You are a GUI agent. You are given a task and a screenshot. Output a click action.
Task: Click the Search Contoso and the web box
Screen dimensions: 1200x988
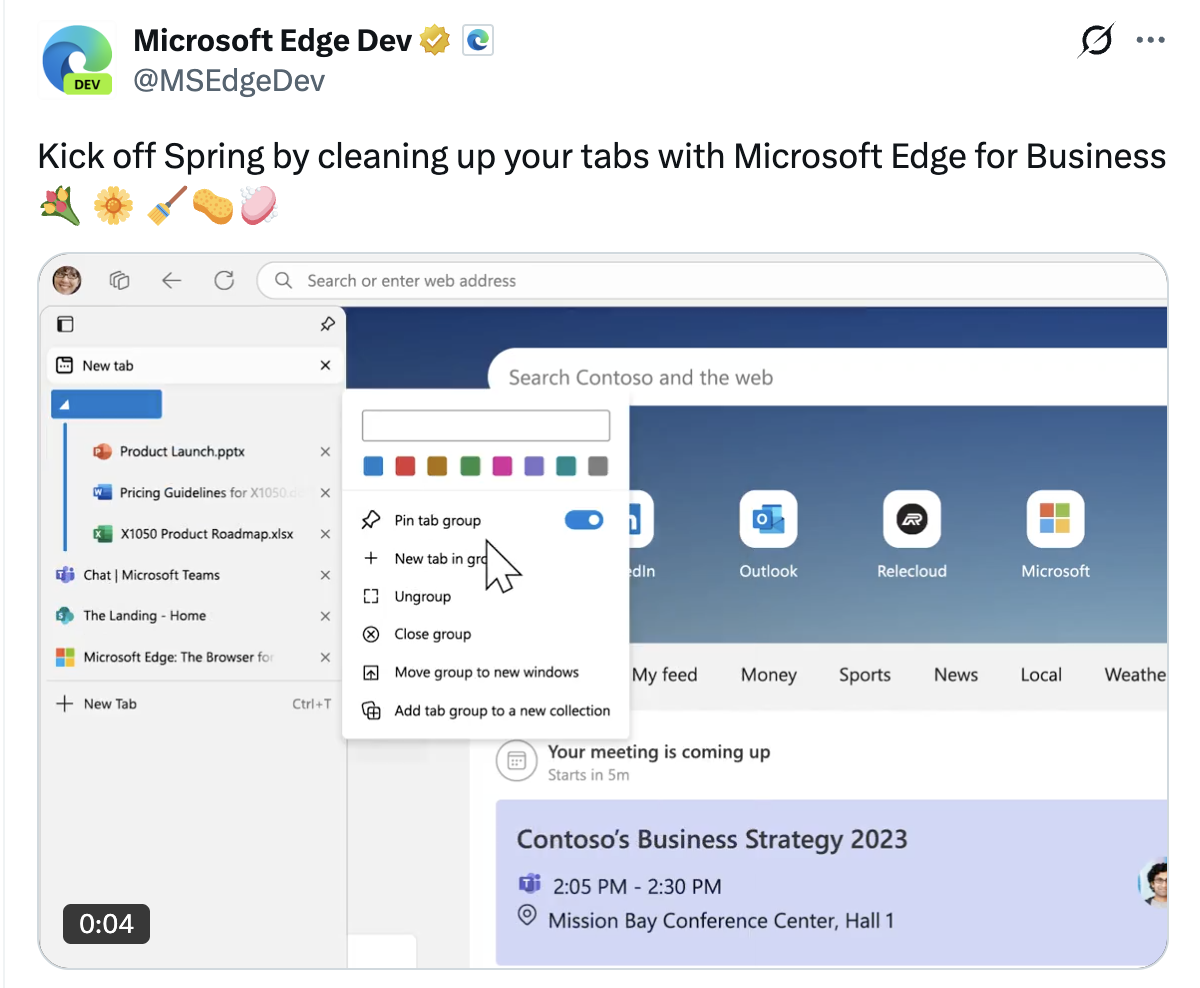pos(828,378)
